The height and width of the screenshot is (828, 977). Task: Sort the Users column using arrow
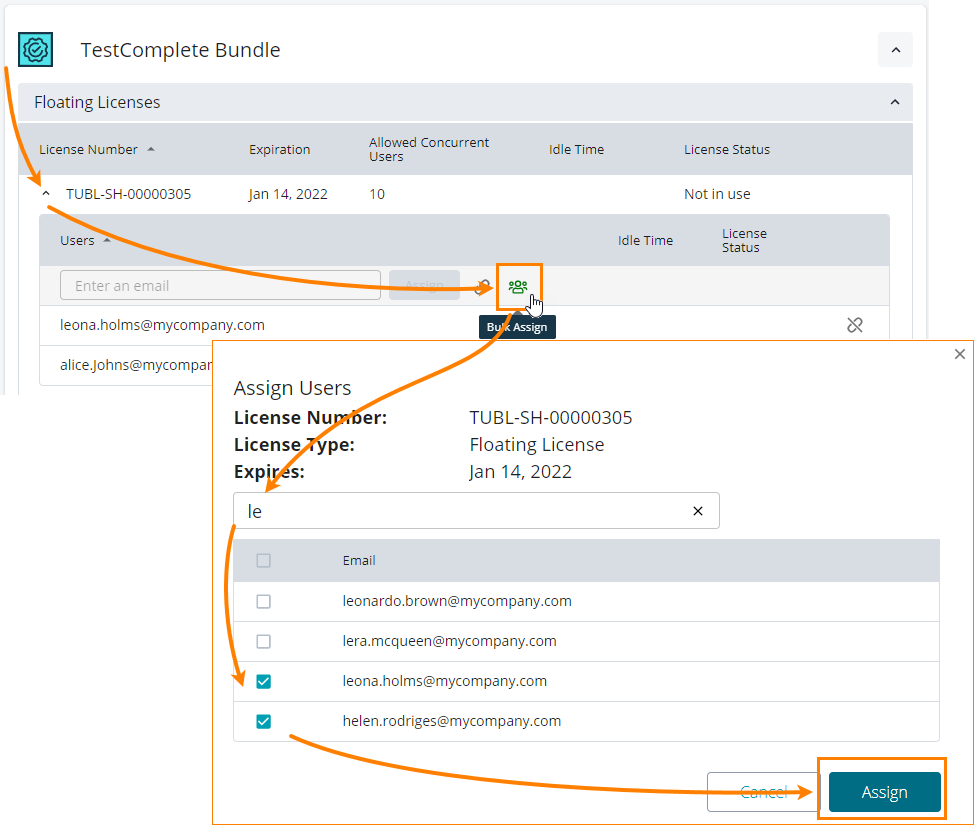click(x=107, y=241)
